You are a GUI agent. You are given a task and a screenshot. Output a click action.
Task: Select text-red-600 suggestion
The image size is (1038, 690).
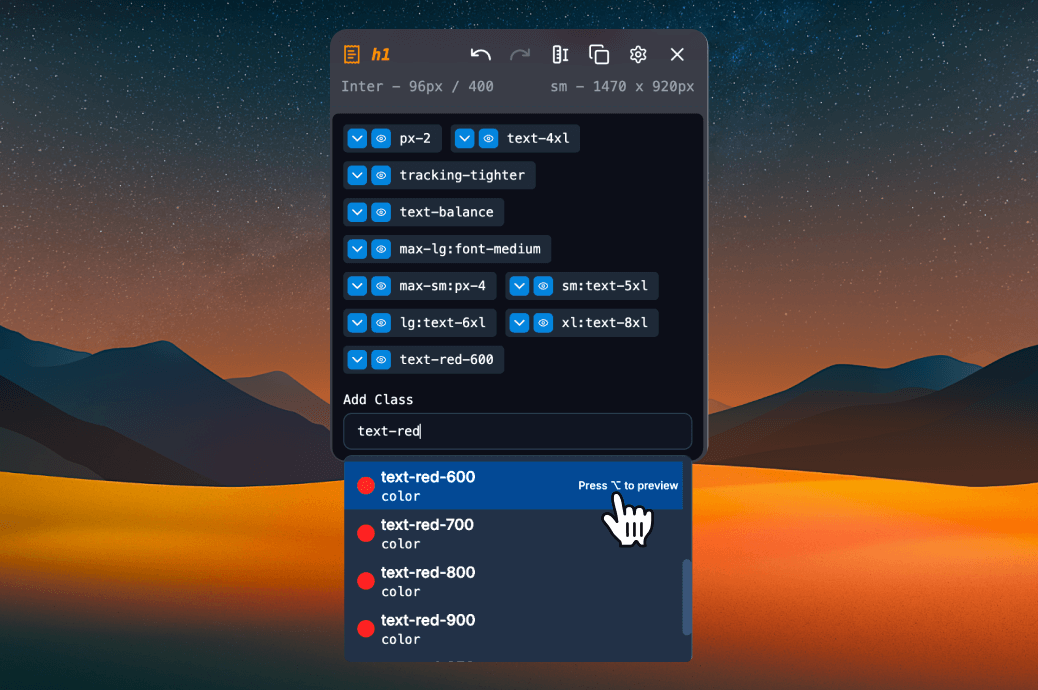514,486
